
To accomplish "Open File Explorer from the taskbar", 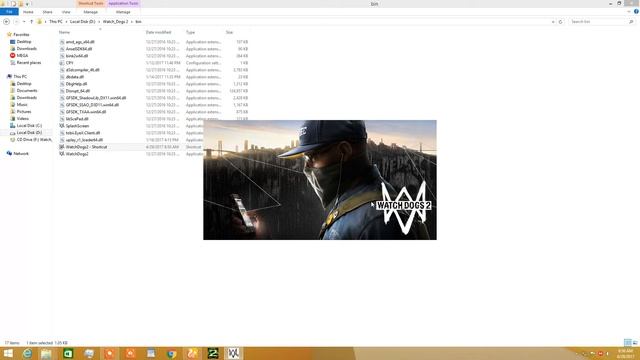I will [46, 353].
